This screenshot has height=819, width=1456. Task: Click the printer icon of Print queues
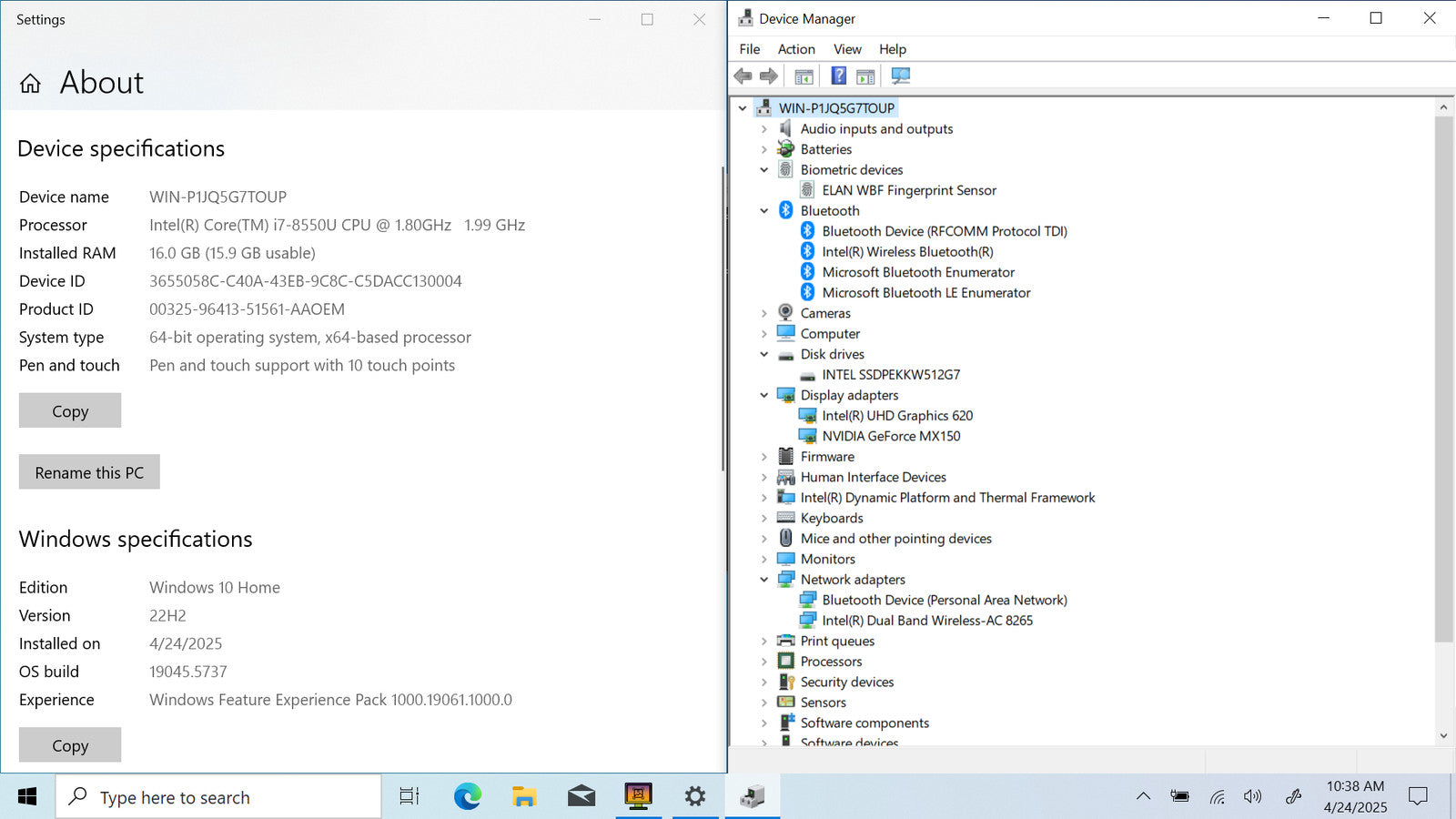[785, 641]
